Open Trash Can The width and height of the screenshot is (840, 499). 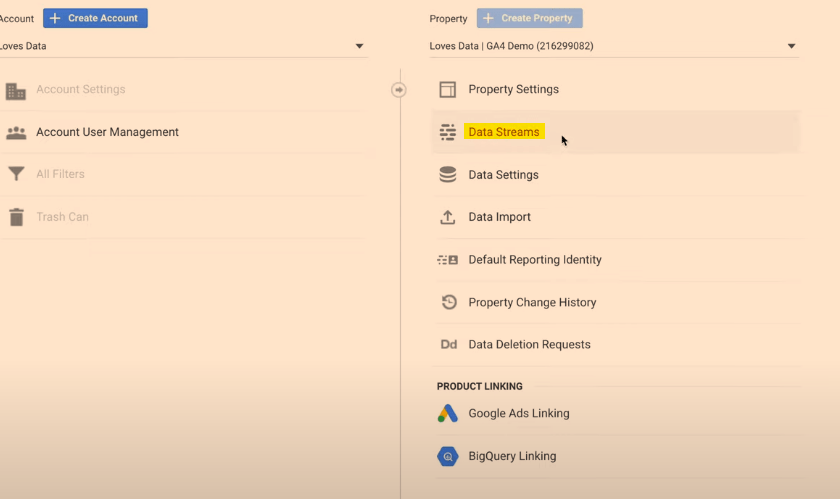click(x=62, y=217)
